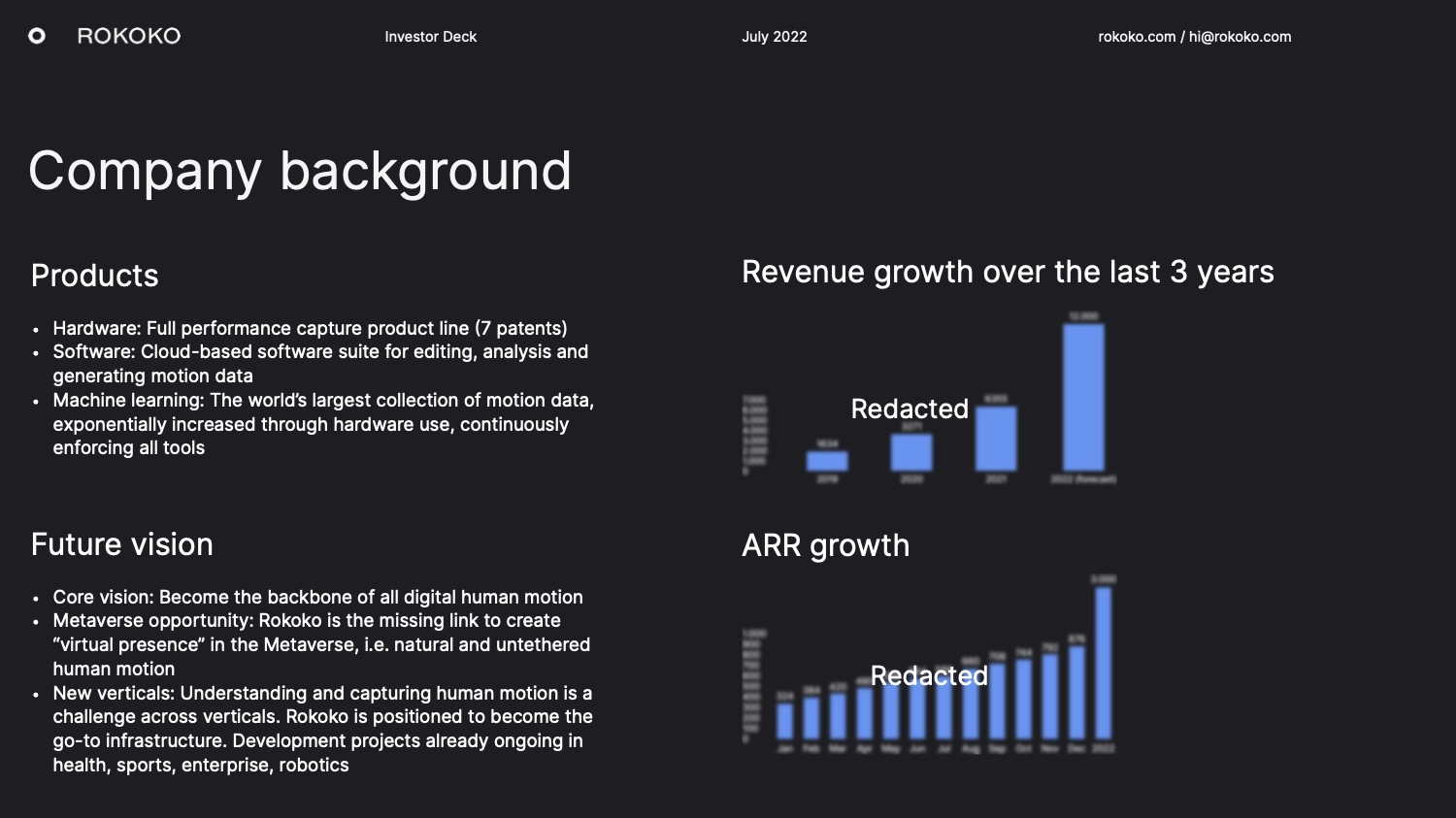This screenshot has width=1456, height=818.
Task: Select the Machine learning motion data bullet
Action: (323, 424)
